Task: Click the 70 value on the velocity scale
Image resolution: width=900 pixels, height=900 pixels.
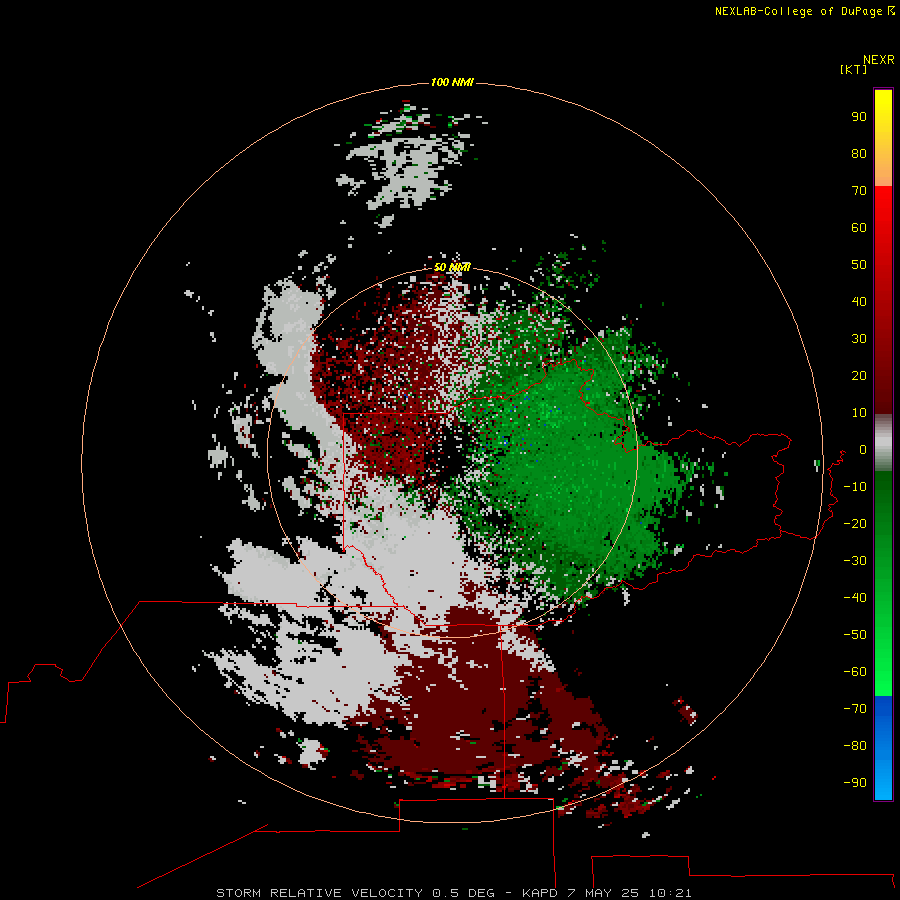Action: pyautogui.click(x=859, y=191)
